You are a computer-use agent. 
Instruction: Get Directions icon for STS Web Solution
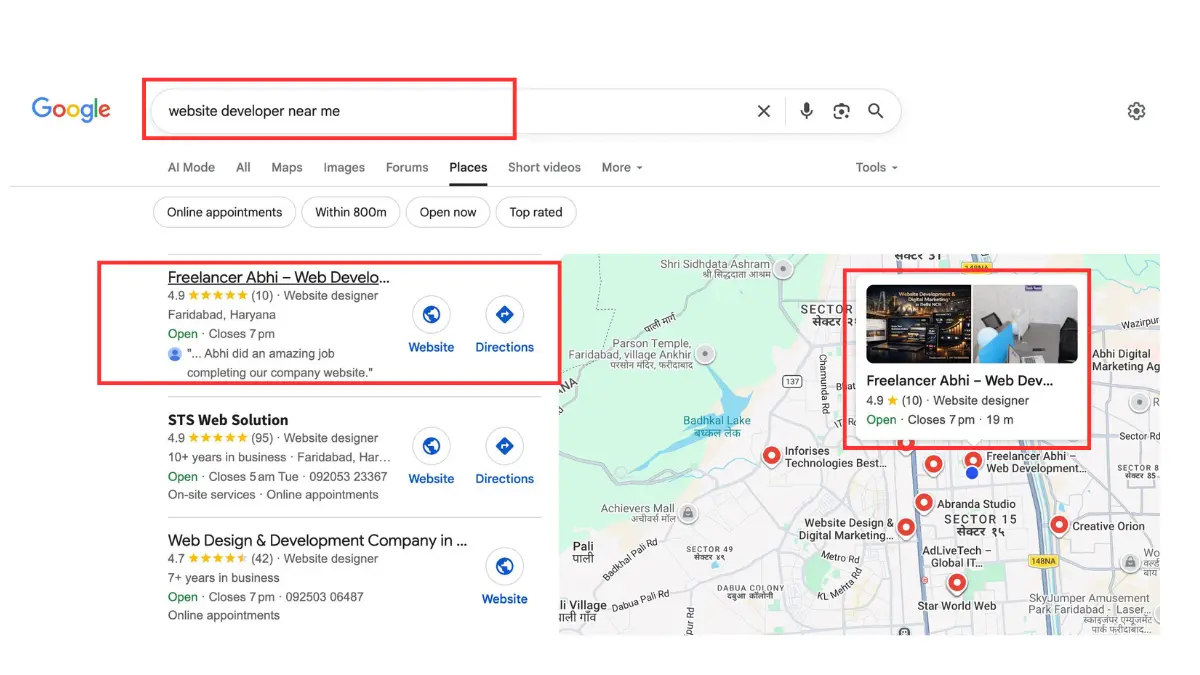[504, 446]
